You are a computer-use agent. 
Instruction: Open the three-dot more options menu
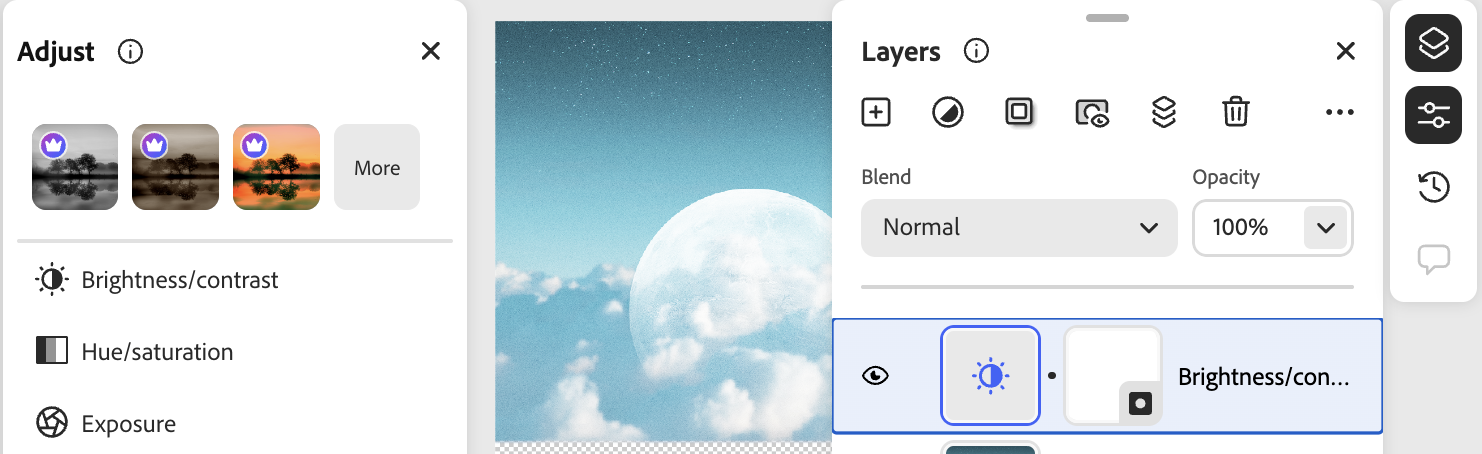pyautogui.click(x=1339, y=112)
